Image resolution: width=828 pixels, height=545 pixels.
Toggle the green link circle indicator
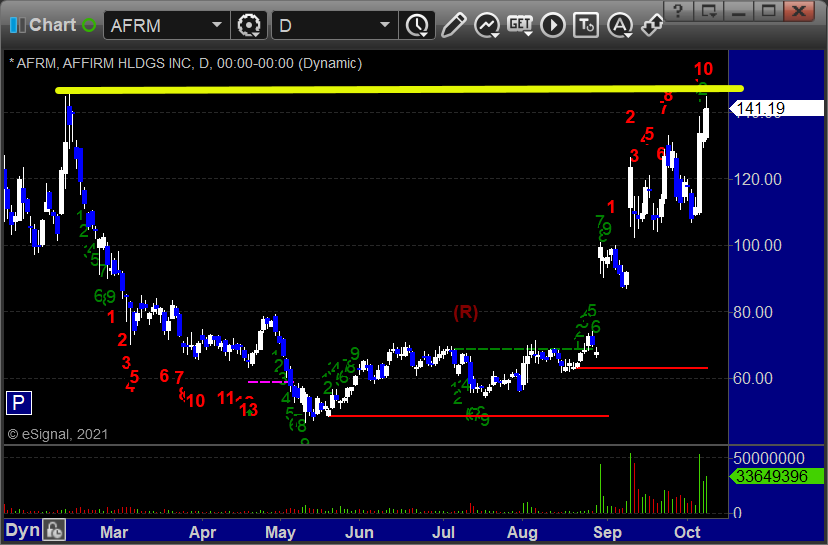click(89, 25)
